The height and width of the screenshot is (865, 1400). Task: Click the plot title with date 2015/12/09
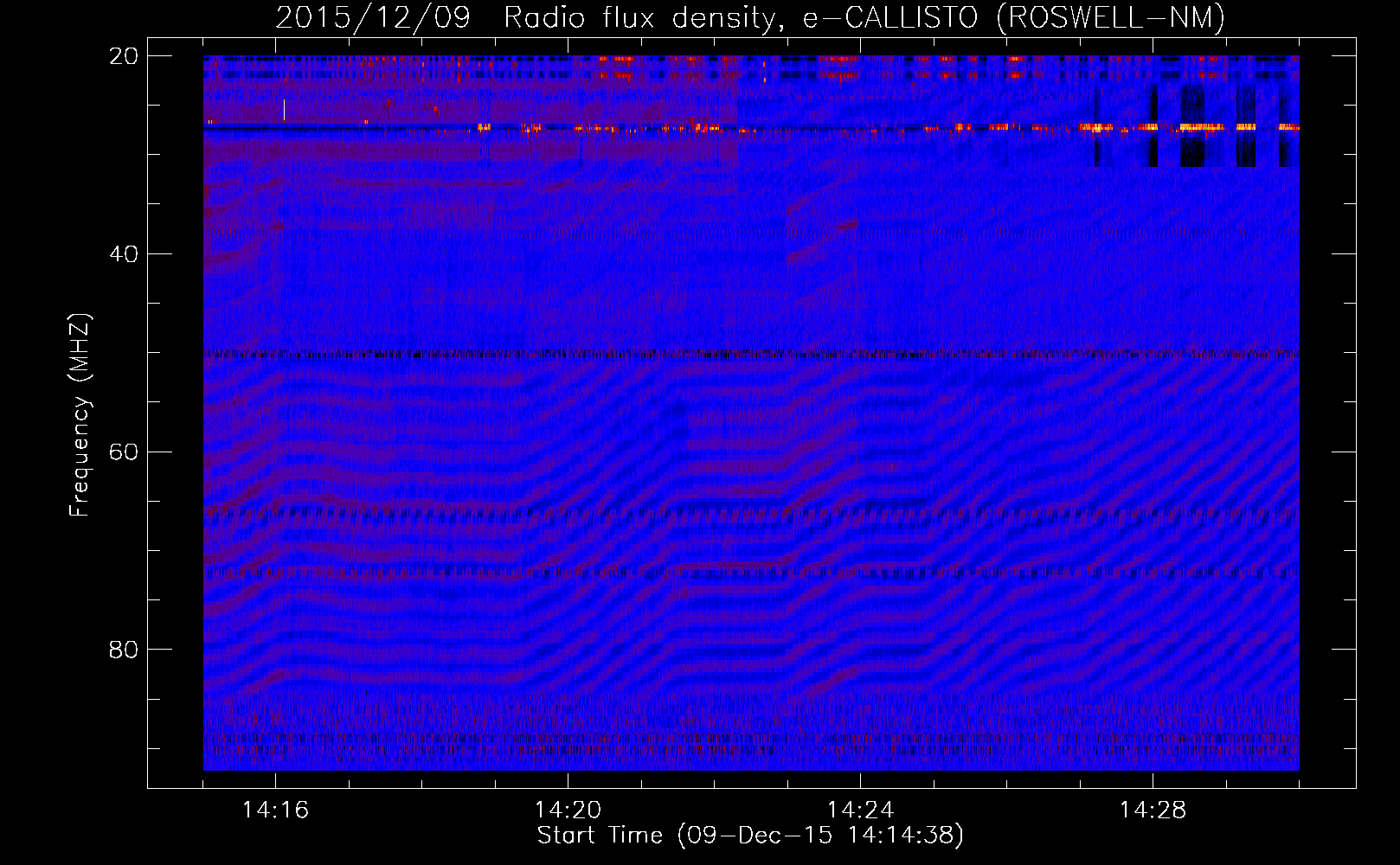[x=750, y=17]
